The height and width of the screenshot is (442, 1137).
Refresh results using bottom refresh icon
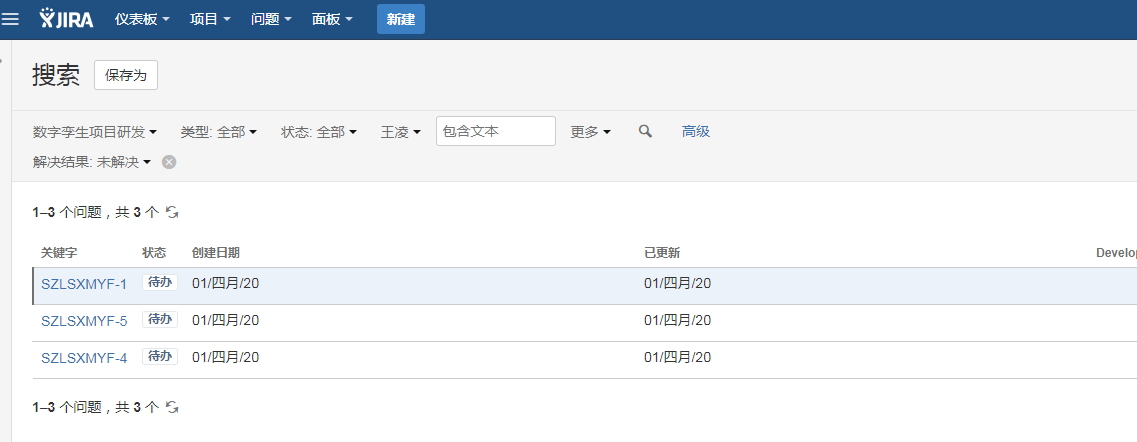(173, 407)
